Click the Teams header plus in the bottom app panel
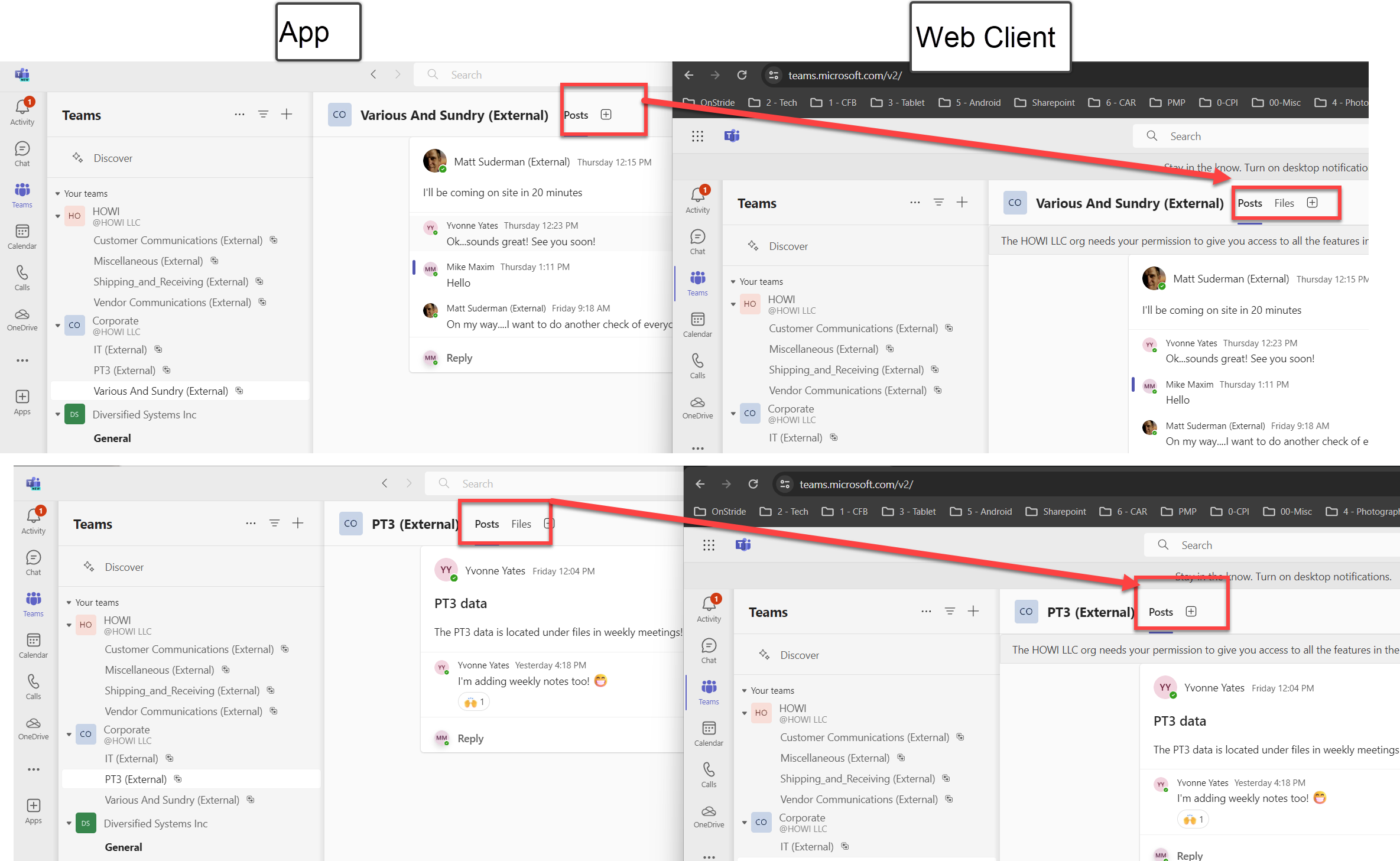Viewport: 1400px width, 861px height. (298, 523)
